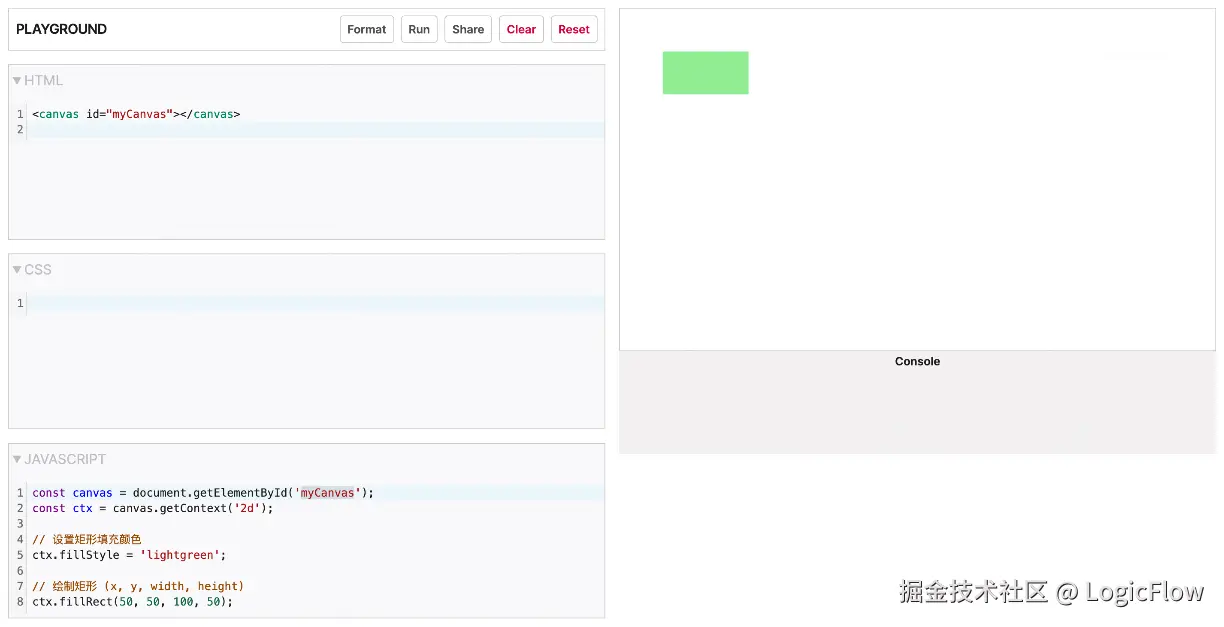Click the ctx.fillRect code line
1224x627 pixels.
[x=132, y=602]
